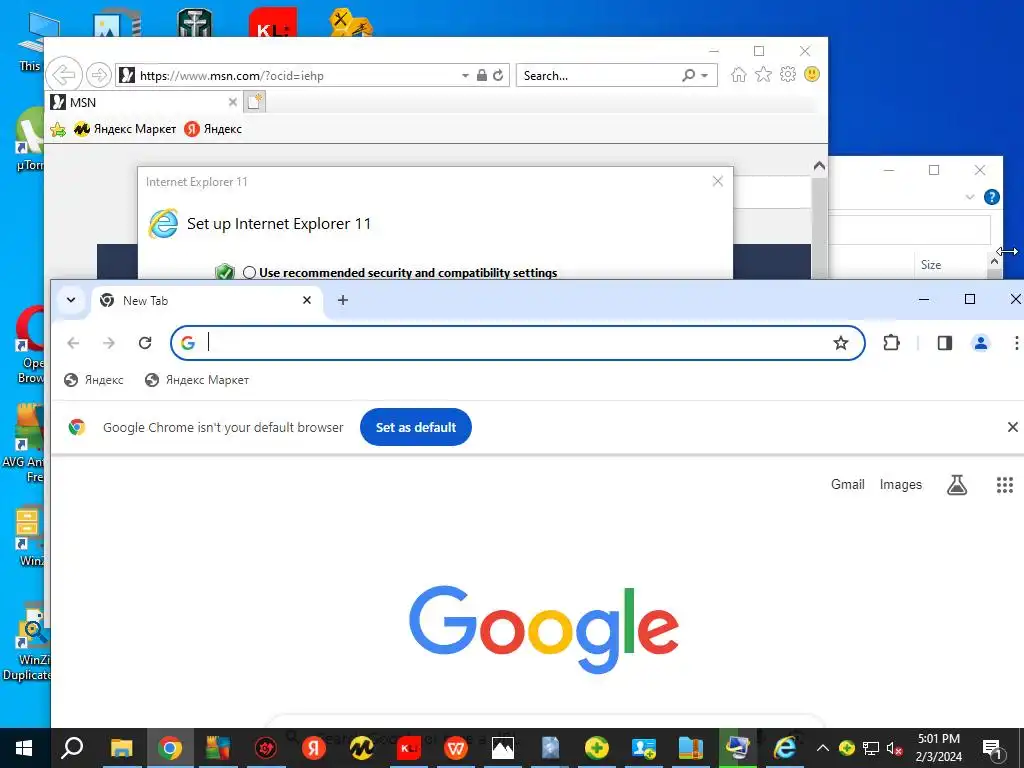Open the Google apps grid
1024x768 pixels.
pyautogui.click(x=1004, y=485)
